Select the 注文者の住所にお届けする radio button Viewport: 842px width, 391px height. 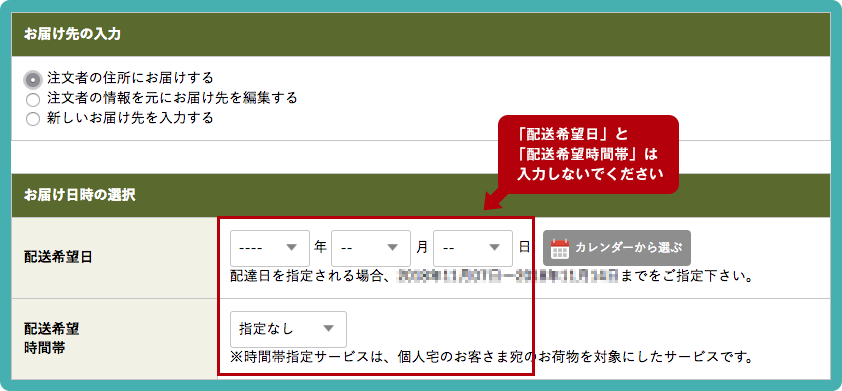33,79
